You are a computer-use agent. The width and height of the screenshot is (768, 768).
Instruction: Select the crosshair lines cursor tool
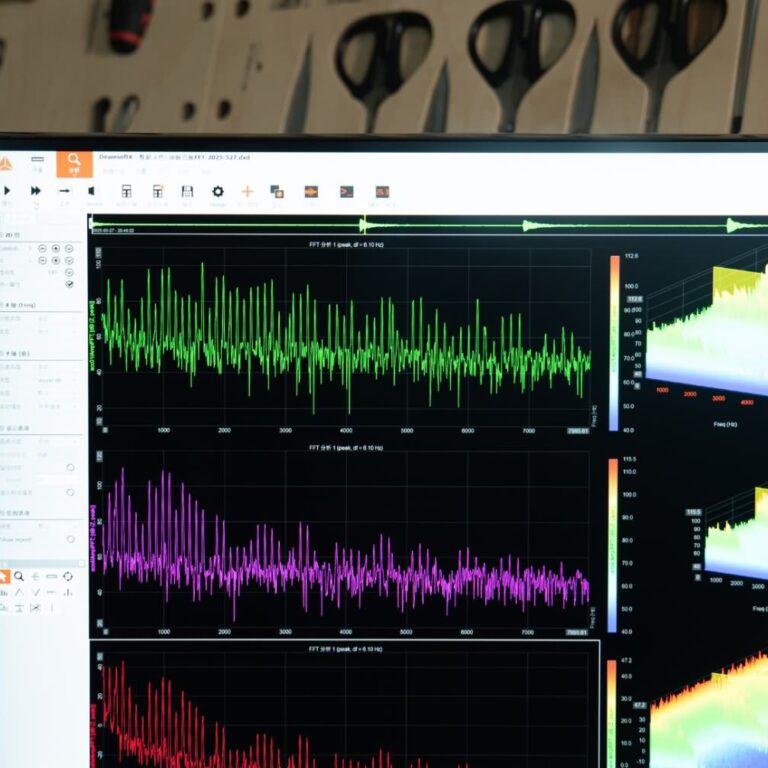pos(35,577)
